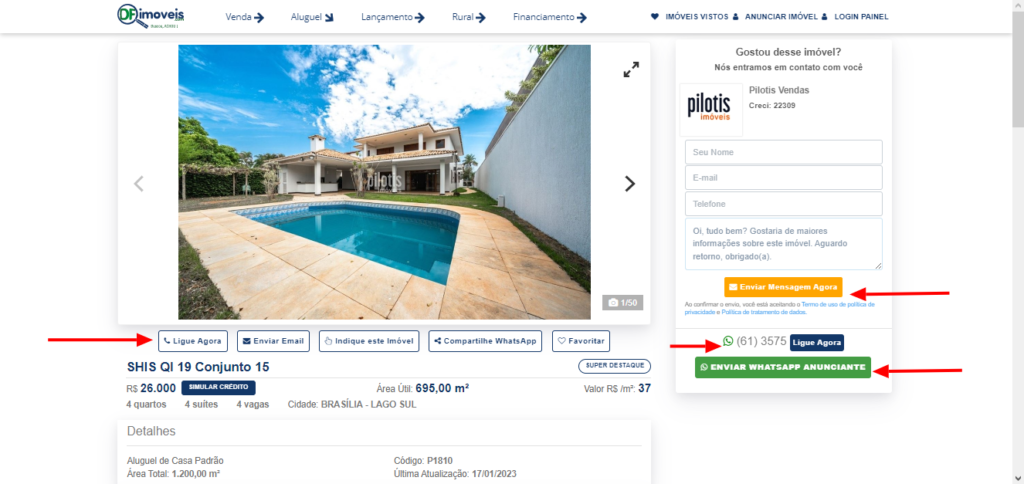
Task: Favorite this property with heart button
Action: [x=581, y=341]
